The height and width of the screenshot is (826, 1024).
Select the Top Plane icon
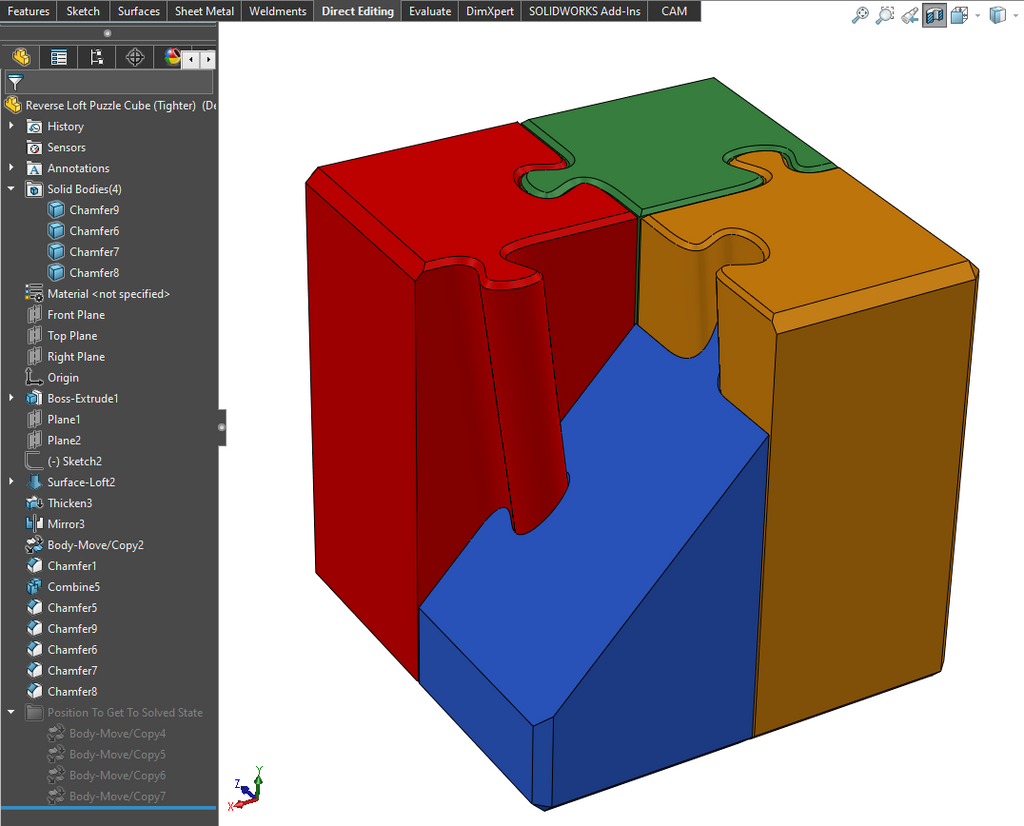click(x=34, y=336)
